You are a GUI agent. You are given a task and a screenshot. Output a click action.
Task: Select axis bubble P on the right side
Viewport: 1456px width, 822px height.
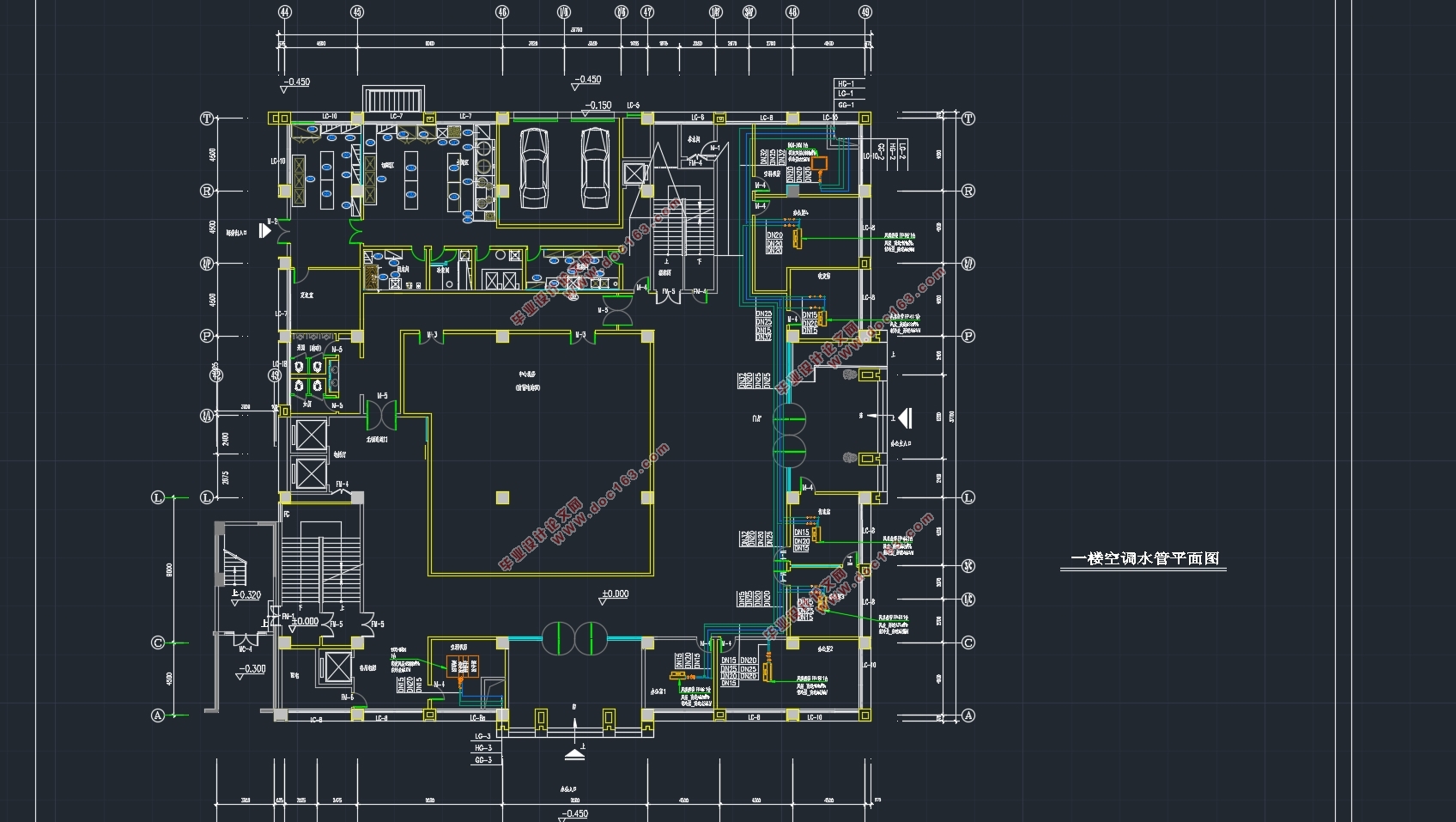coord(968,336)
